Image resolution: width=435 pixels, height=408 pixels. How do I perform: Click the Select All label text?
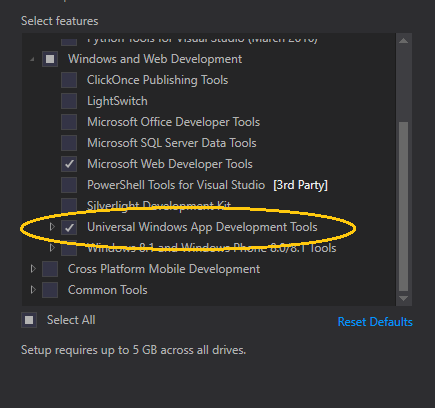point(71,320)
